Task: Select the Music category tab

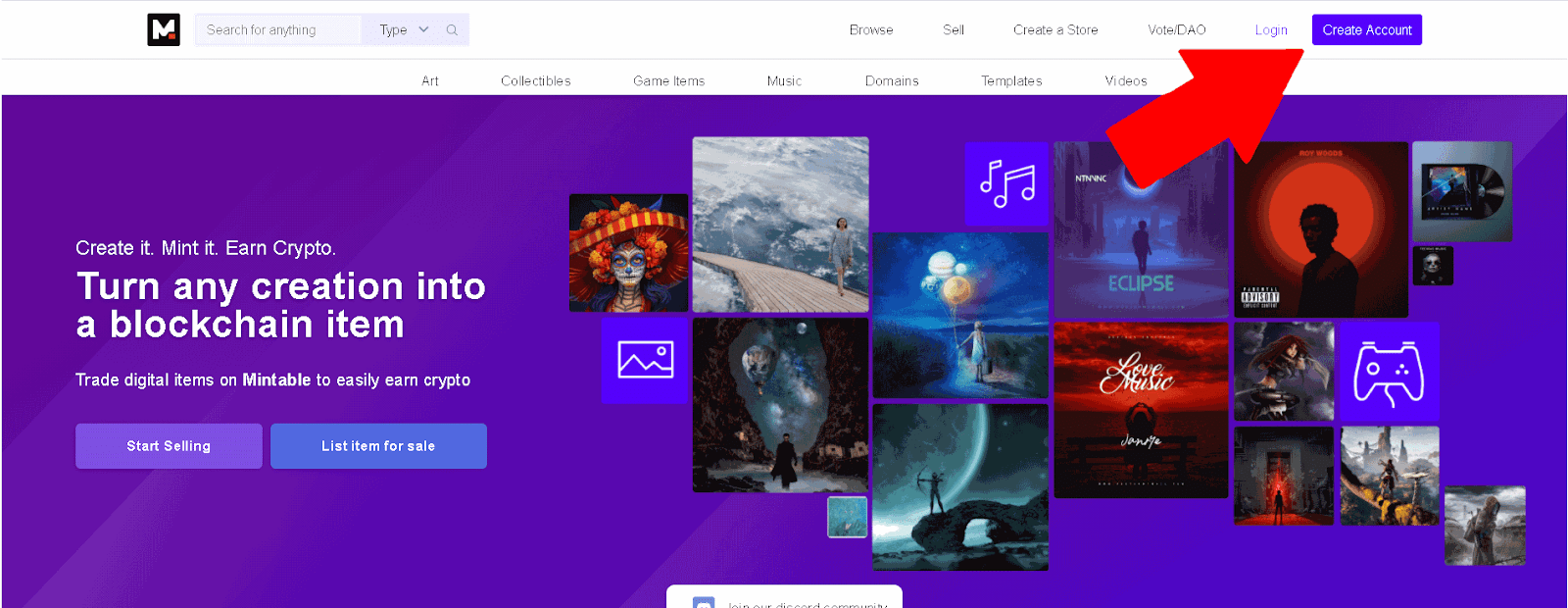Action: tap(784, 80)
